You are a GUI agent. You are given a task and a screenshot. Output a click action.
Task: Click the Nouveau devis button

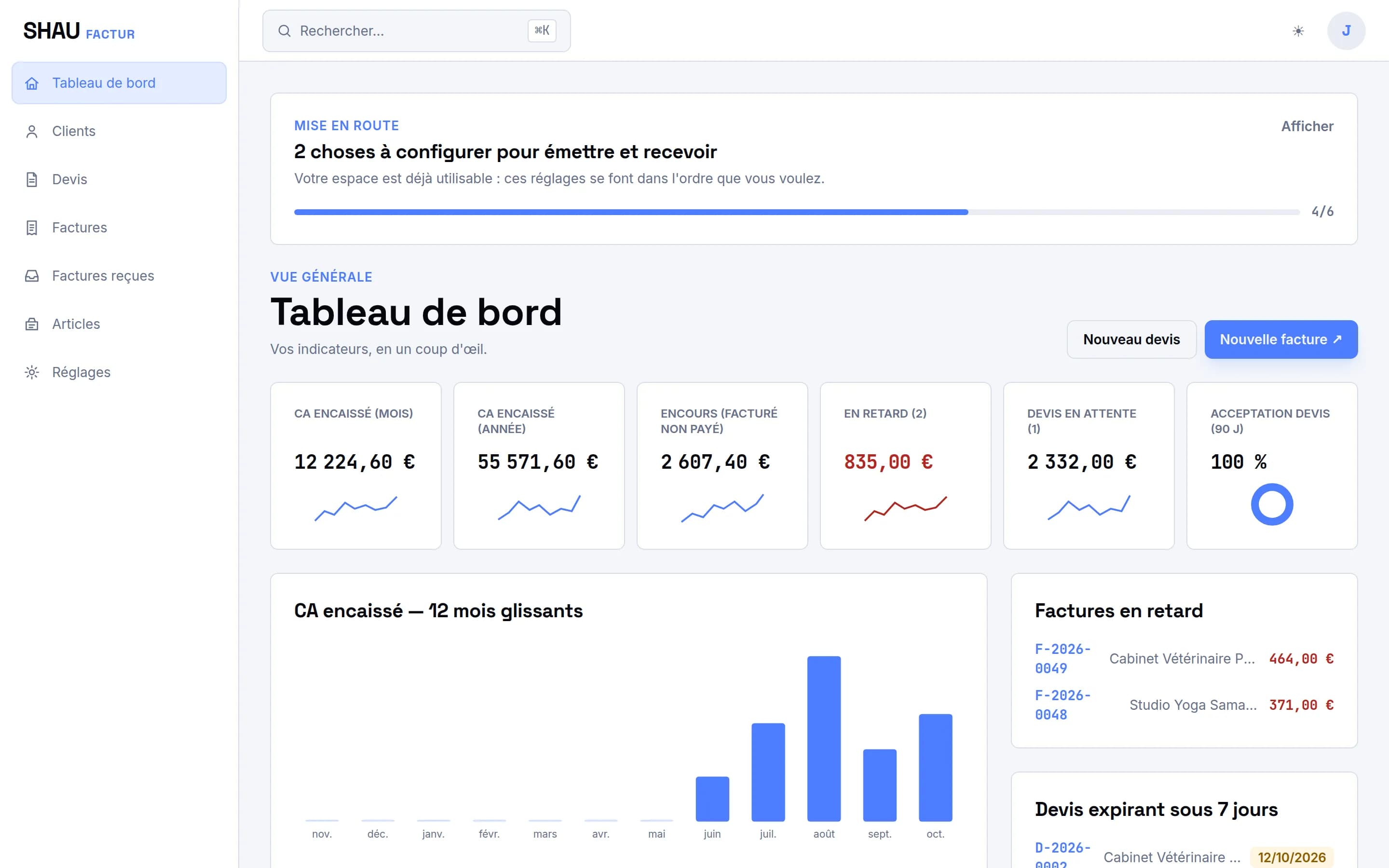1131,339
